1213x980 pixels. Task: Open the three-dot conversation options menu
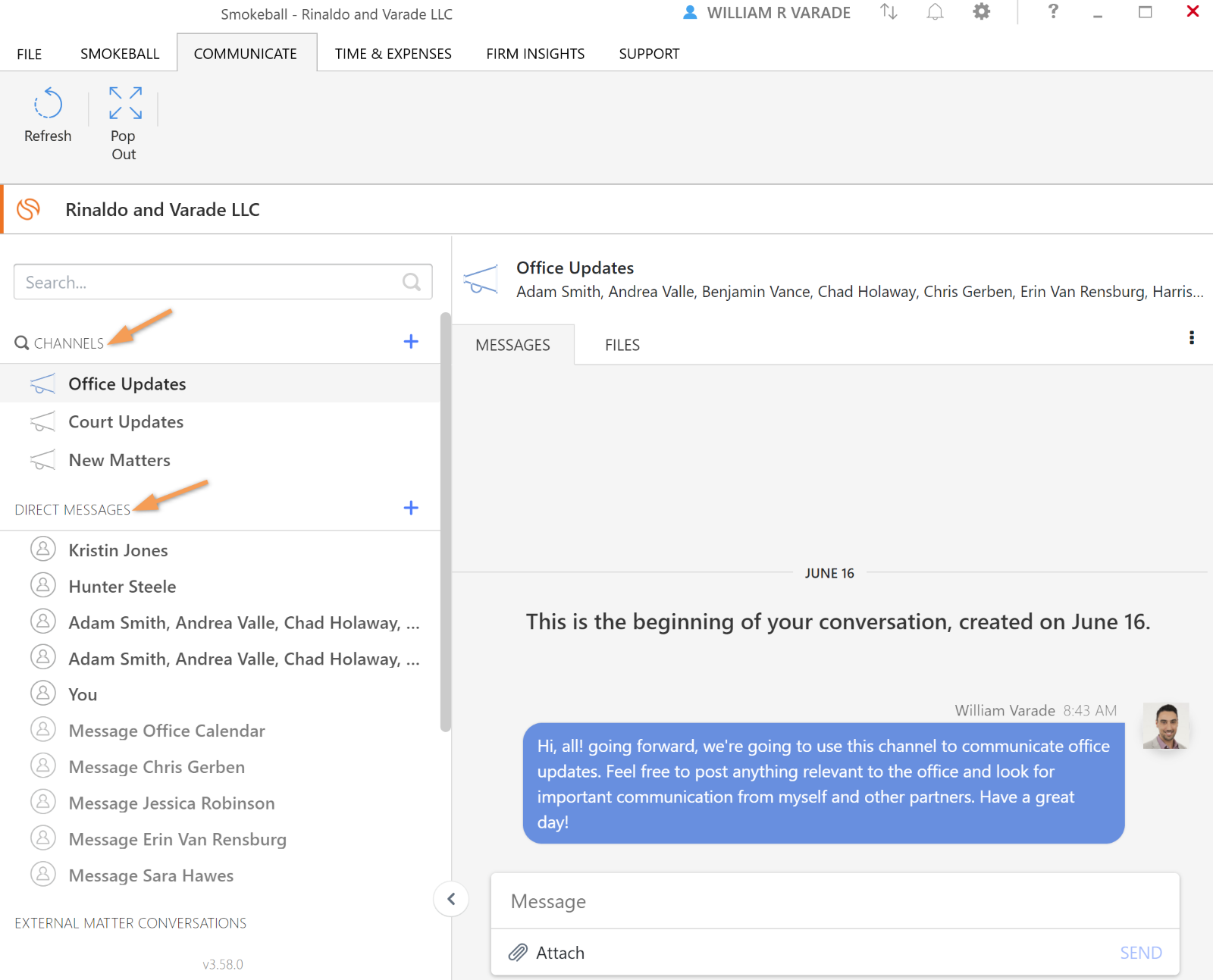[x=1192, y=338]
